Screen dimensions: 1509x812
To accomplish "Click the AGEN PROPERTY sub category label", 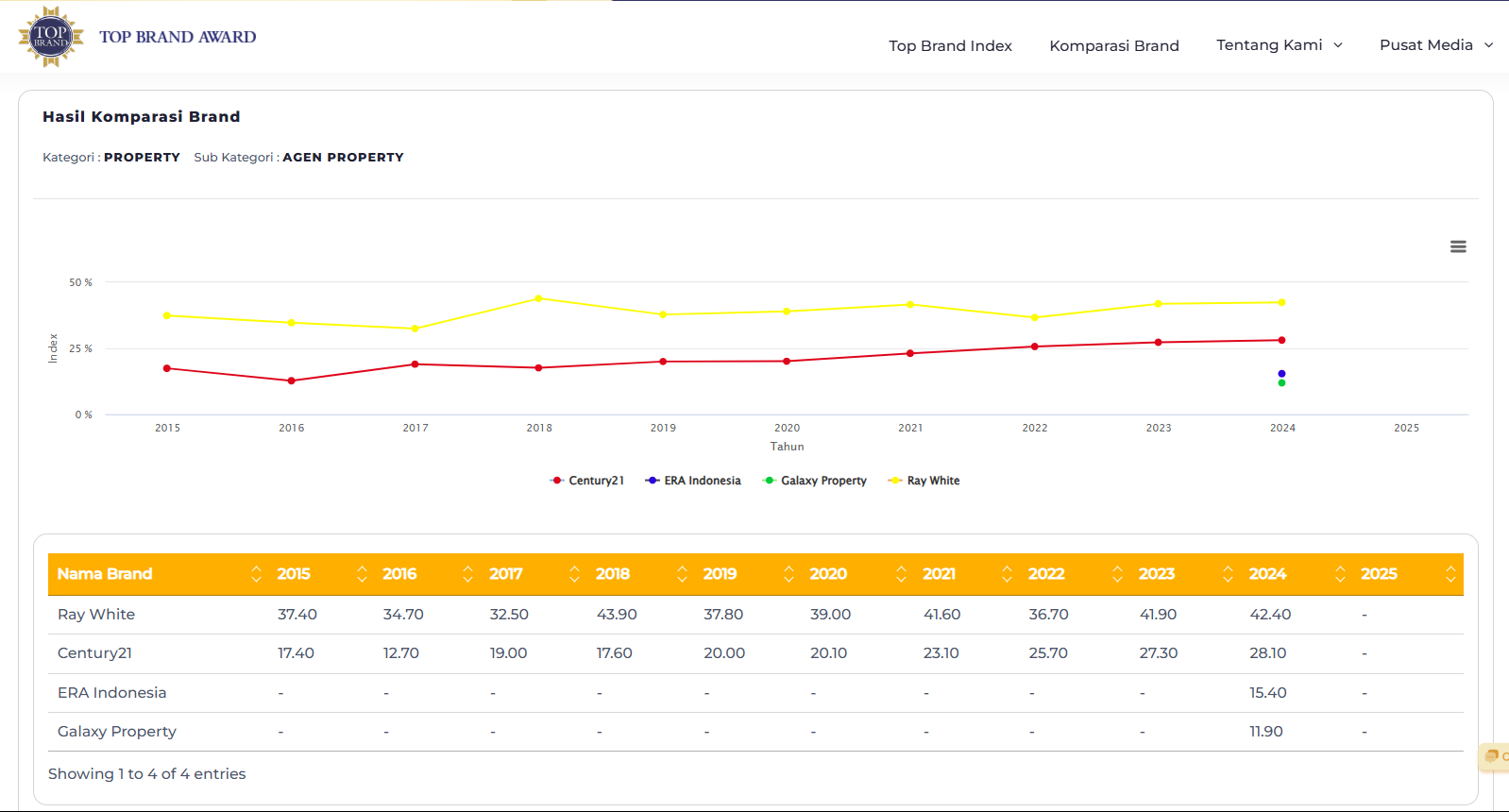I will coord(343,158).
